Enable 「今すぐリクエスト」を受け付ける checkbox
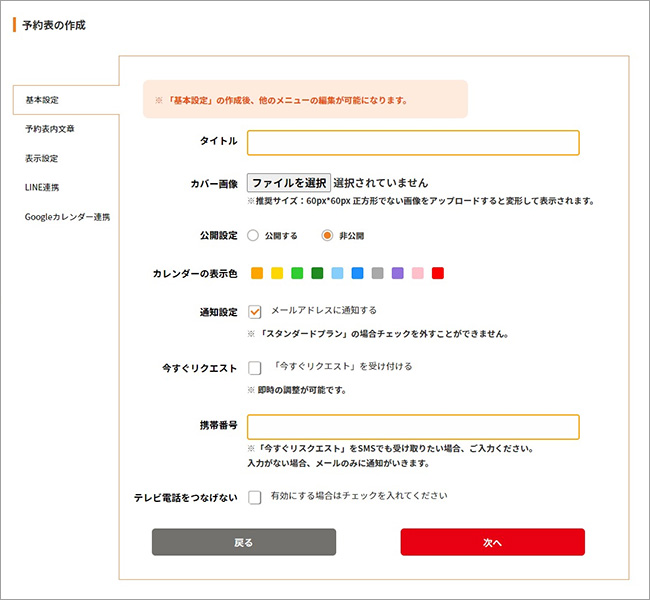The height and width of the screenshot is (600, 650). pos(254,368)
